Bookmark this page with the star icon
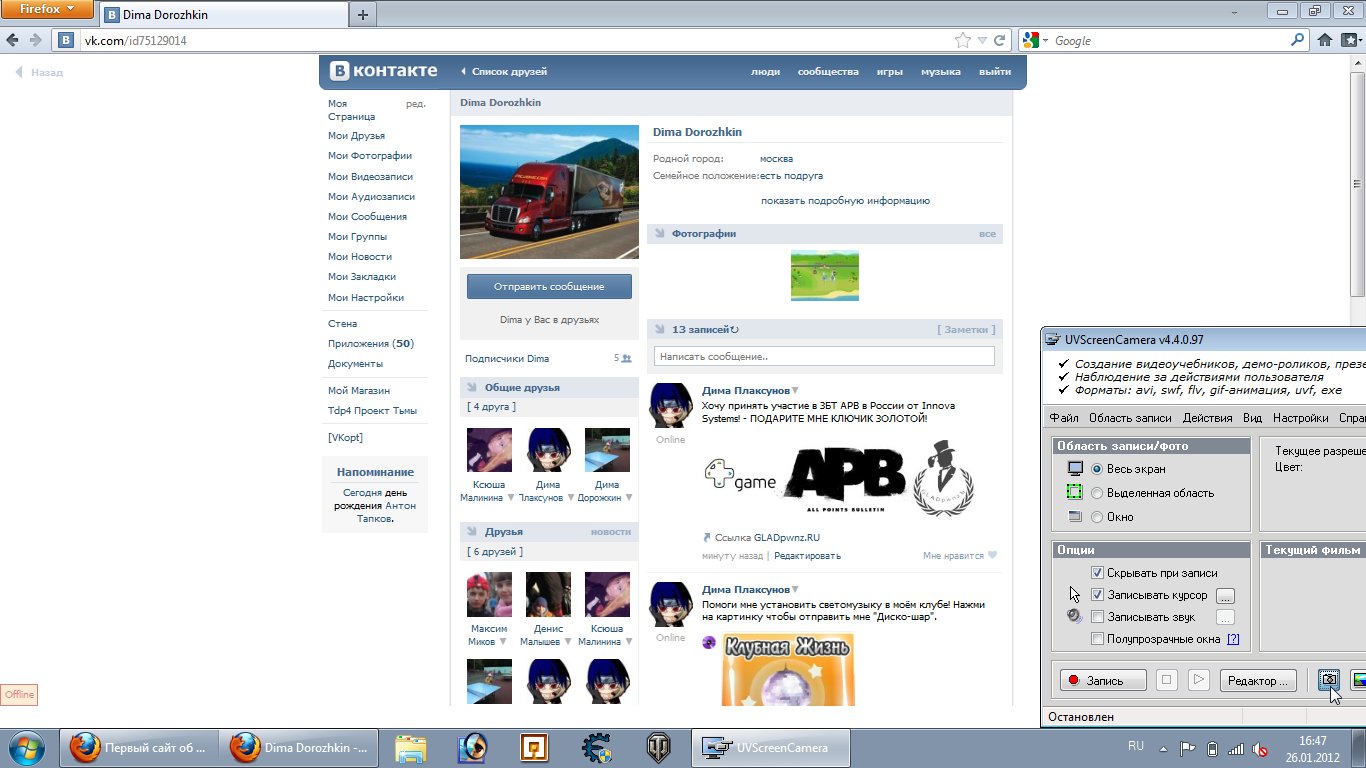This screenshot has height=768, width=1366. pos(962,41)
